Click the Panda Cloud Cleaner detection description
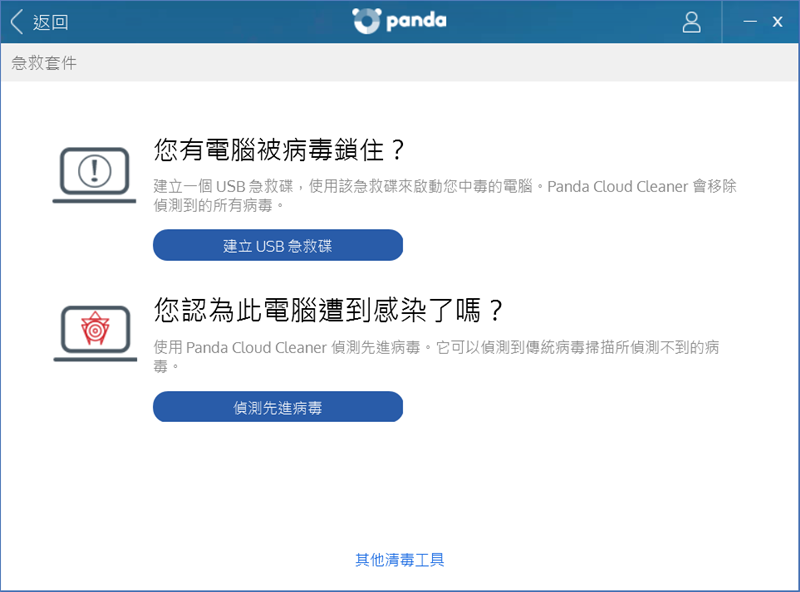This screenshot has height=592, width=800. pos(437,356)
